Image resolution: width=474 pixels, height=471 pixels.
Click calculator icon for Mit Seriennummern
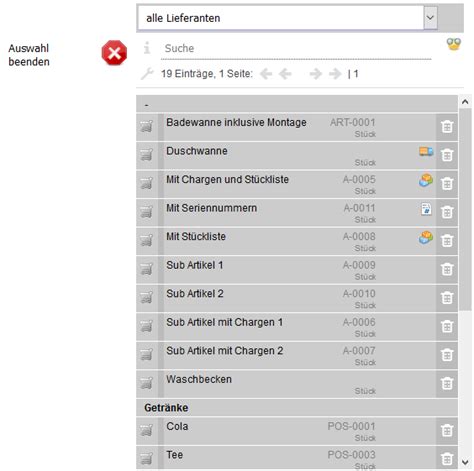pos(447,212)
